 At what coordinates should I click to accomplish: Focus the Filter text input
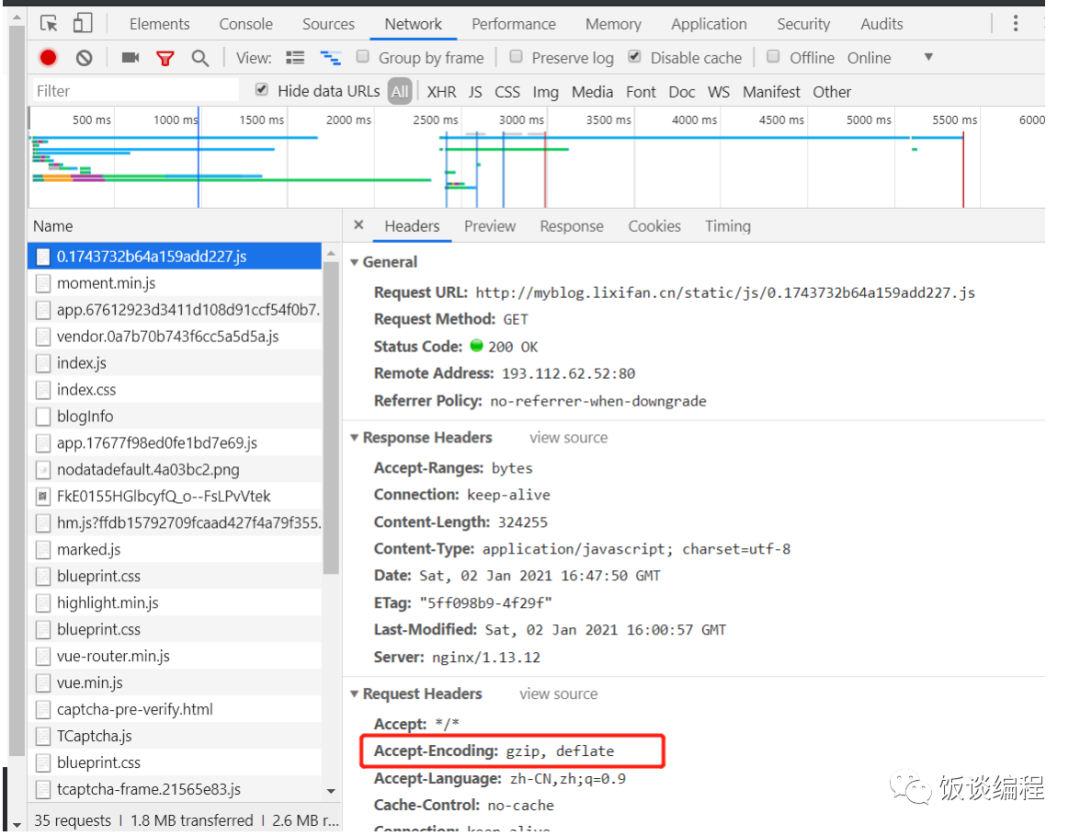(x=136, y=91)
